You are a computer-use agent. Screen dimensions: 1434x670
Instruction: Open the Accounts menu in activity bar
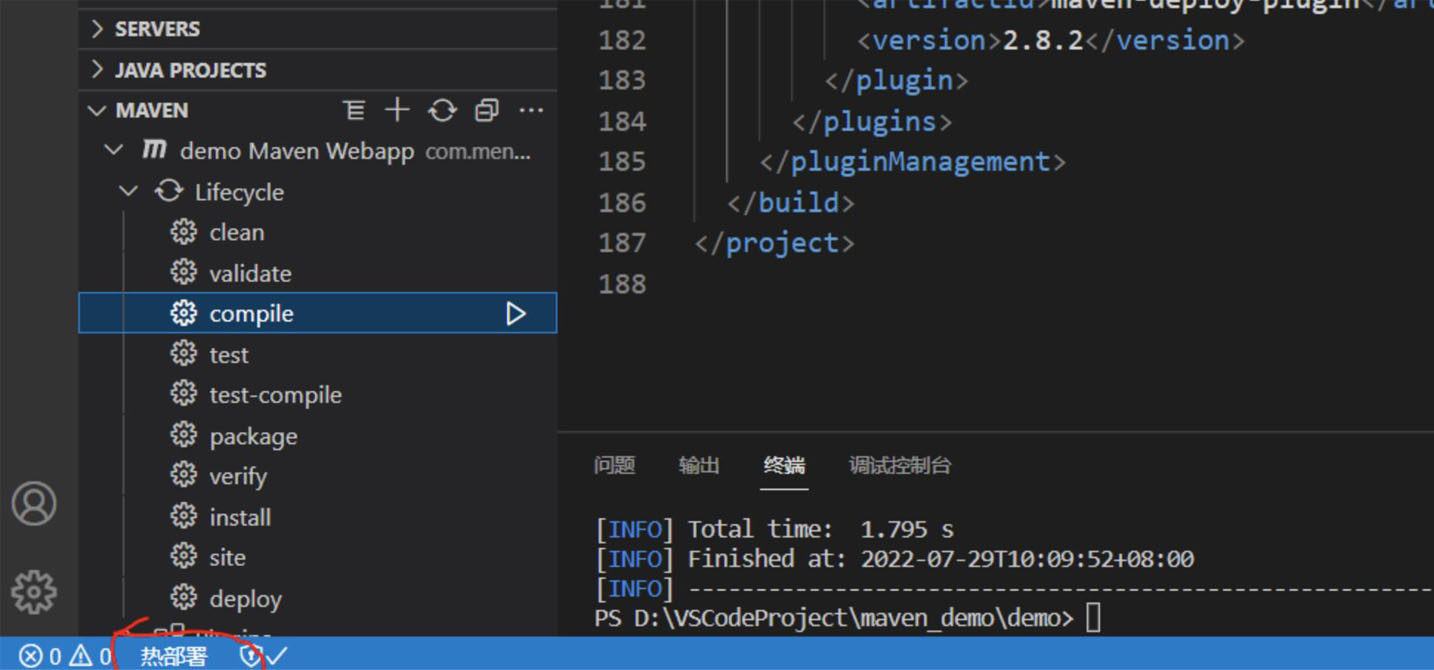(34, 503)
